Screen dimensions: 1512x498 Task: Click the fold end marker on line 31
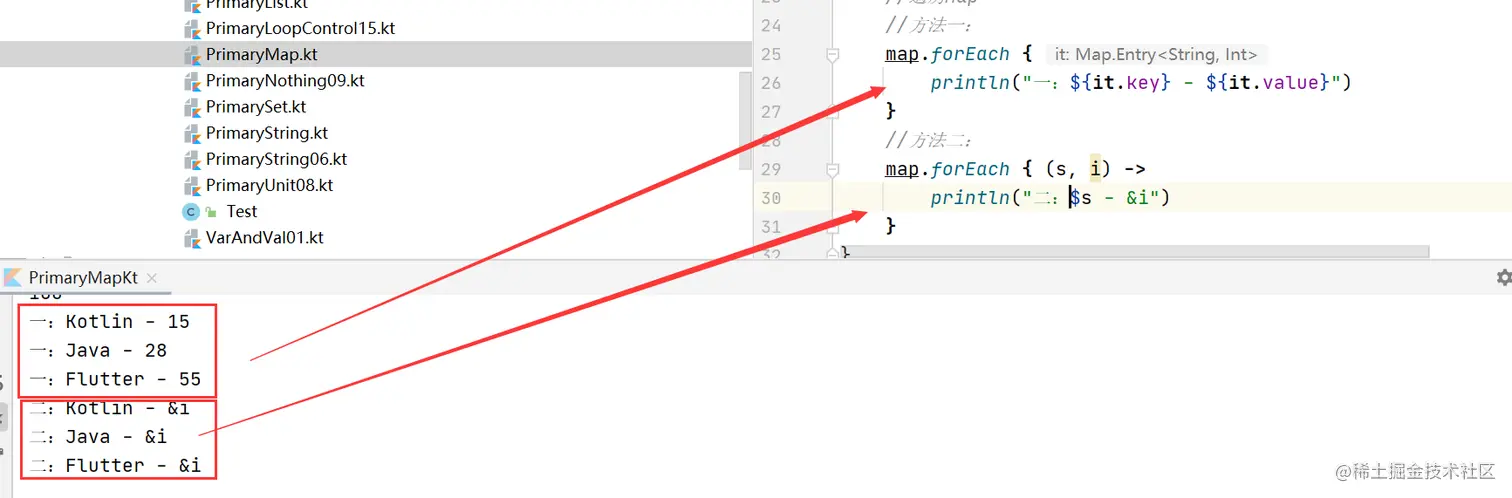(x=832, y=226)
